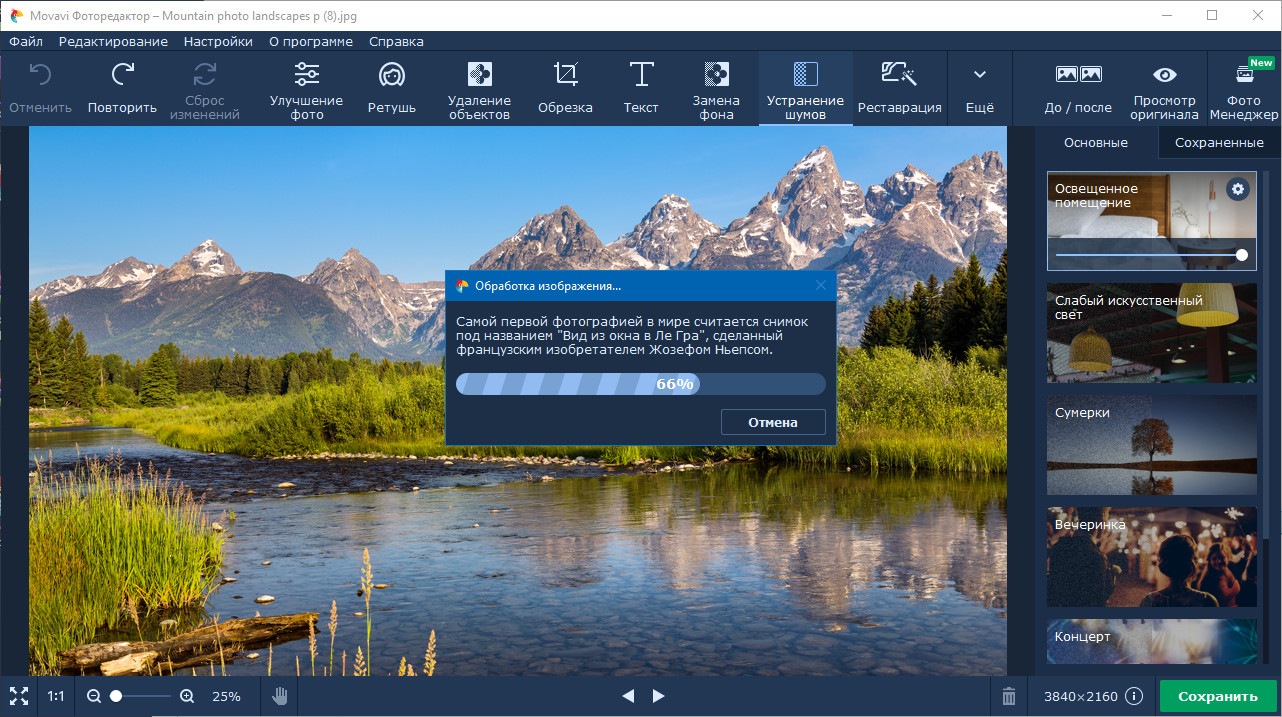This screenshot has height=717, width=1282.
Task: Click the 66% progress bar
Action: point(641,384)
